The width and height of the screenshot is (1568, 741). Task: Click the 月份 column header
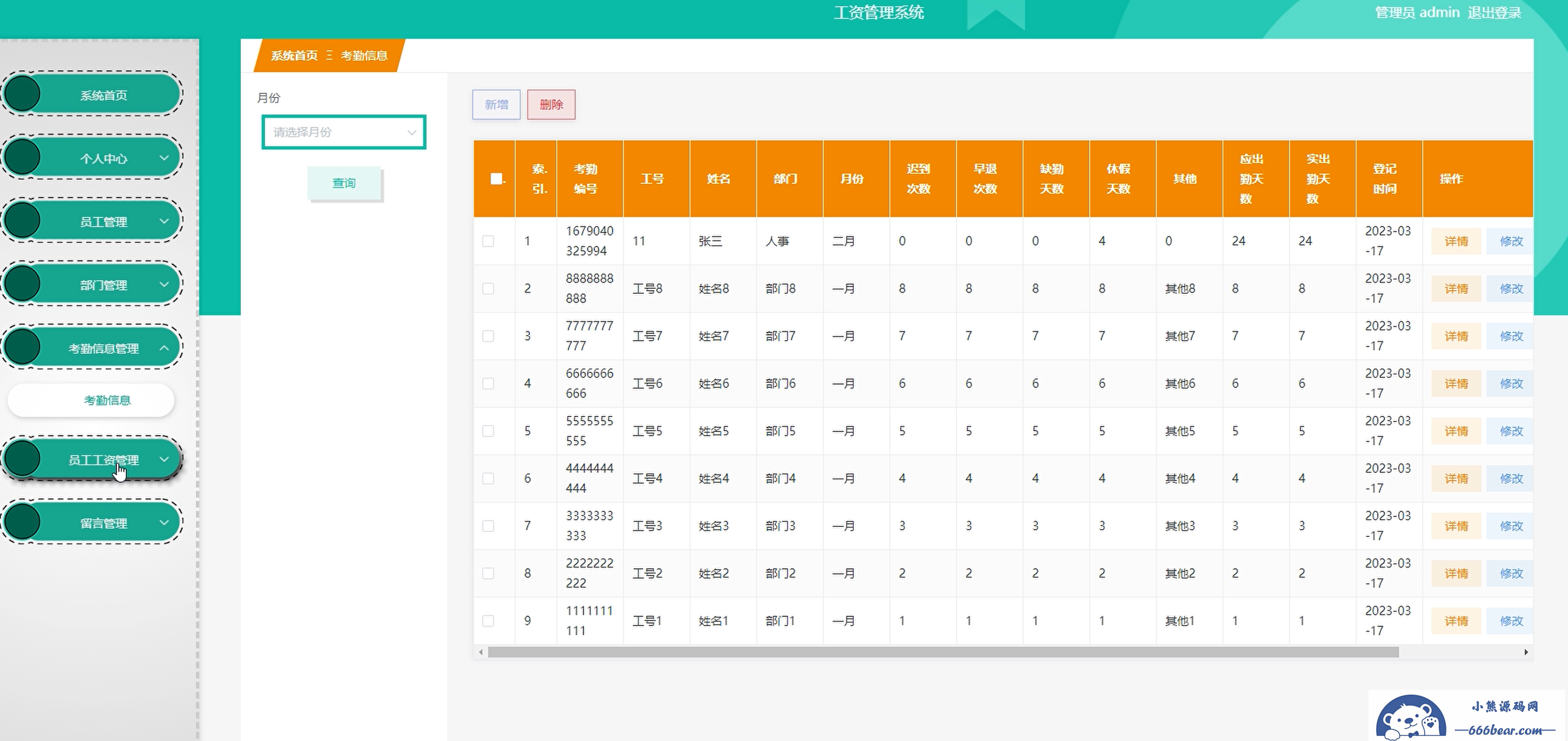click(856, 178)
